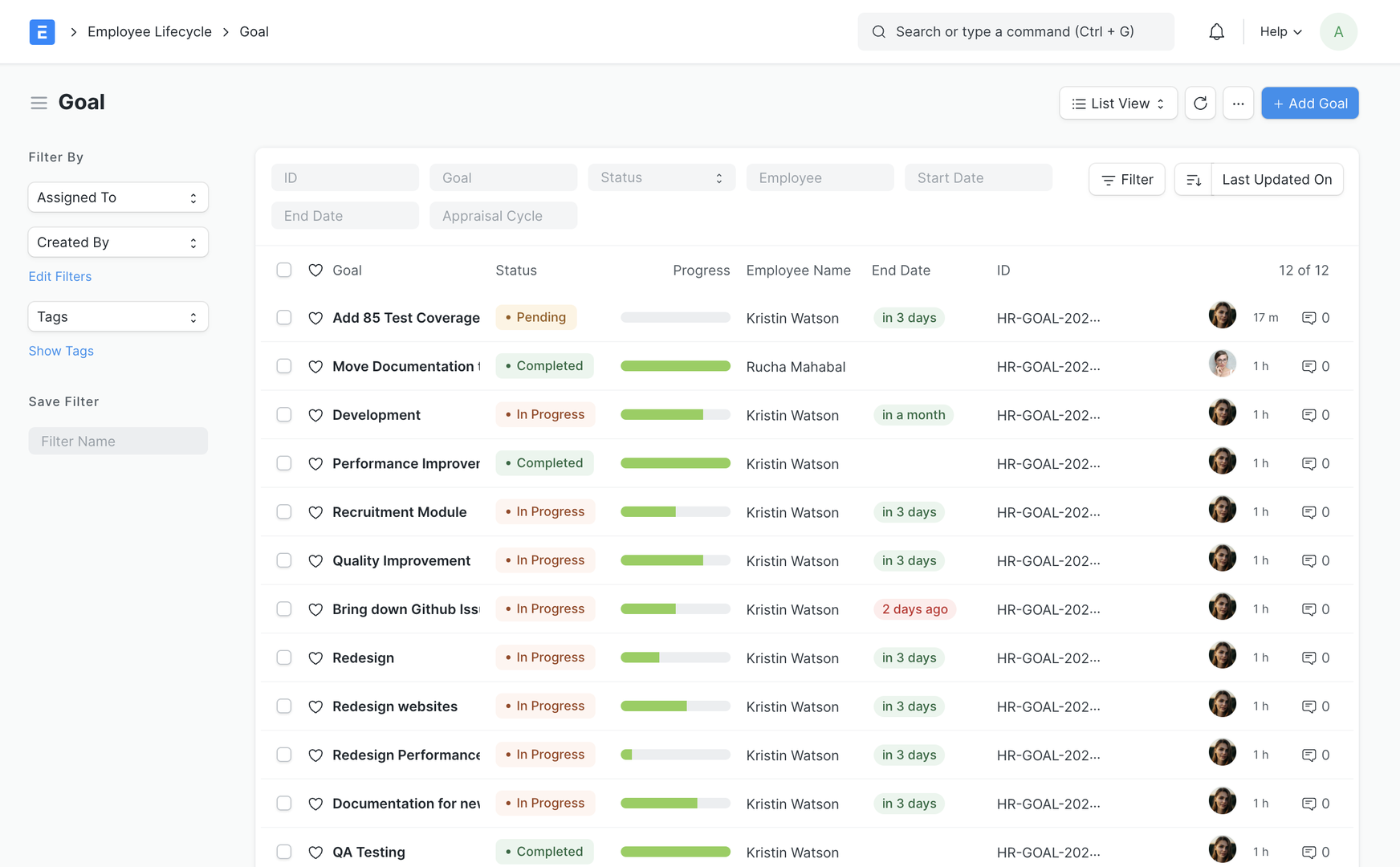Open the three-dots more menu
1400x867 pixels.
(x=1238, y=104)
